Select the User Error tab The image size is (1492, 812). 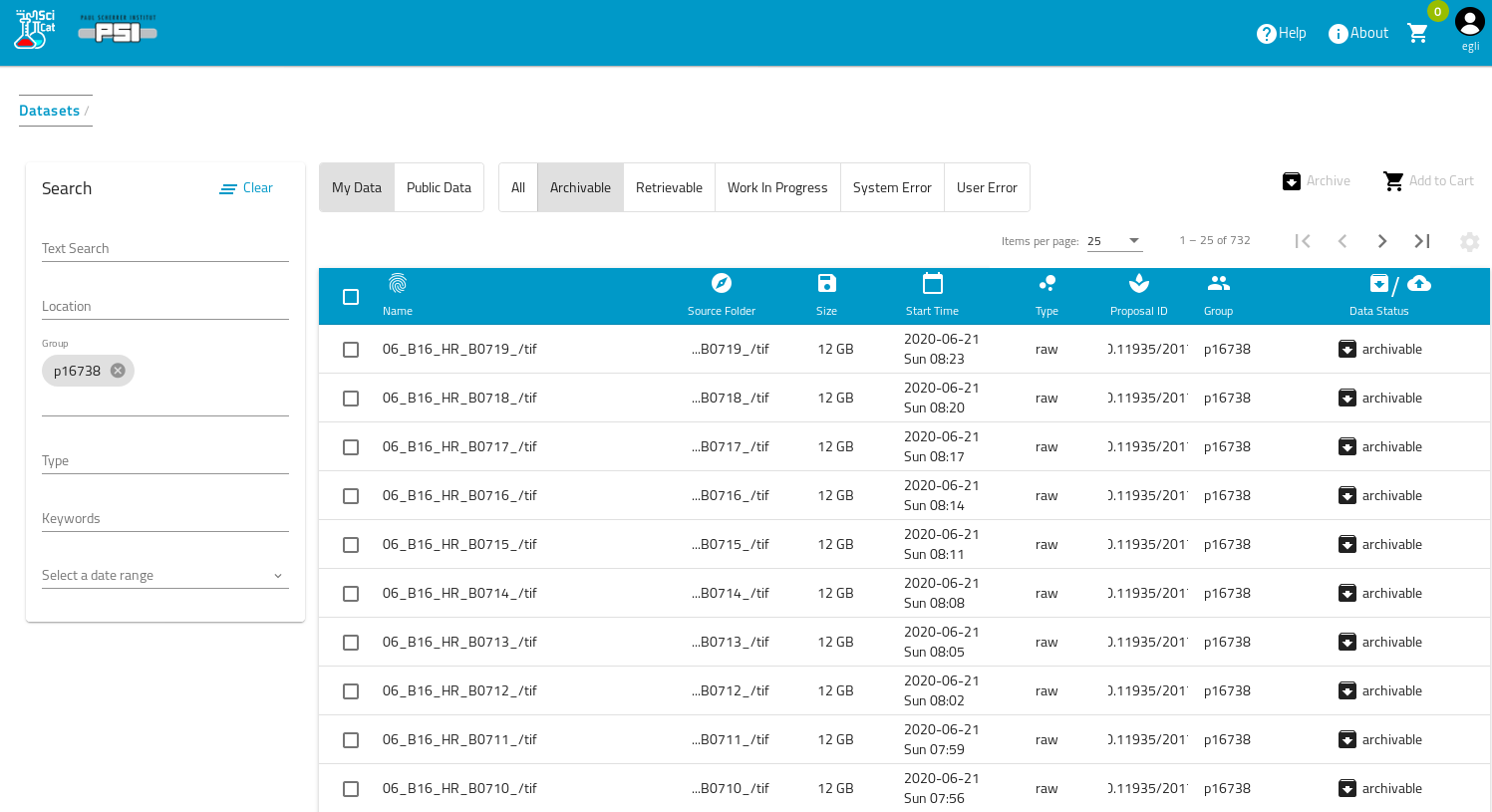tap(987, 187)
